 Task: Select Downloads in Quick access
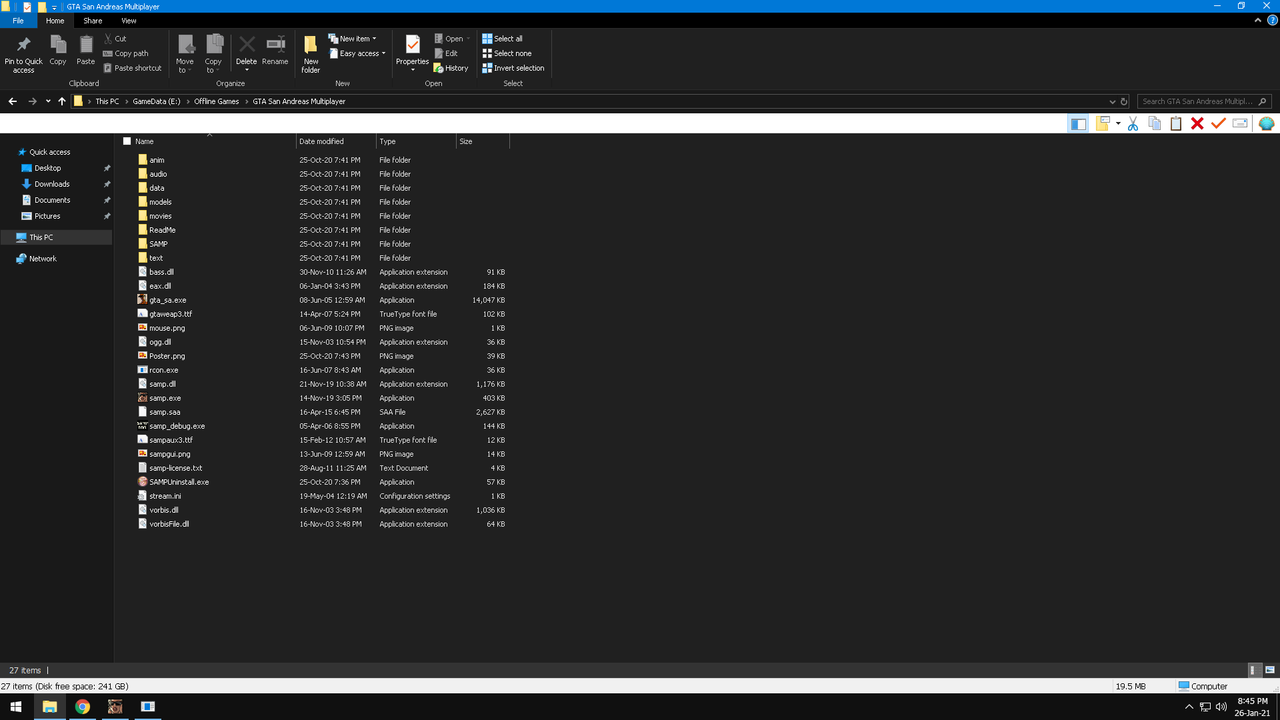(52, 184)
